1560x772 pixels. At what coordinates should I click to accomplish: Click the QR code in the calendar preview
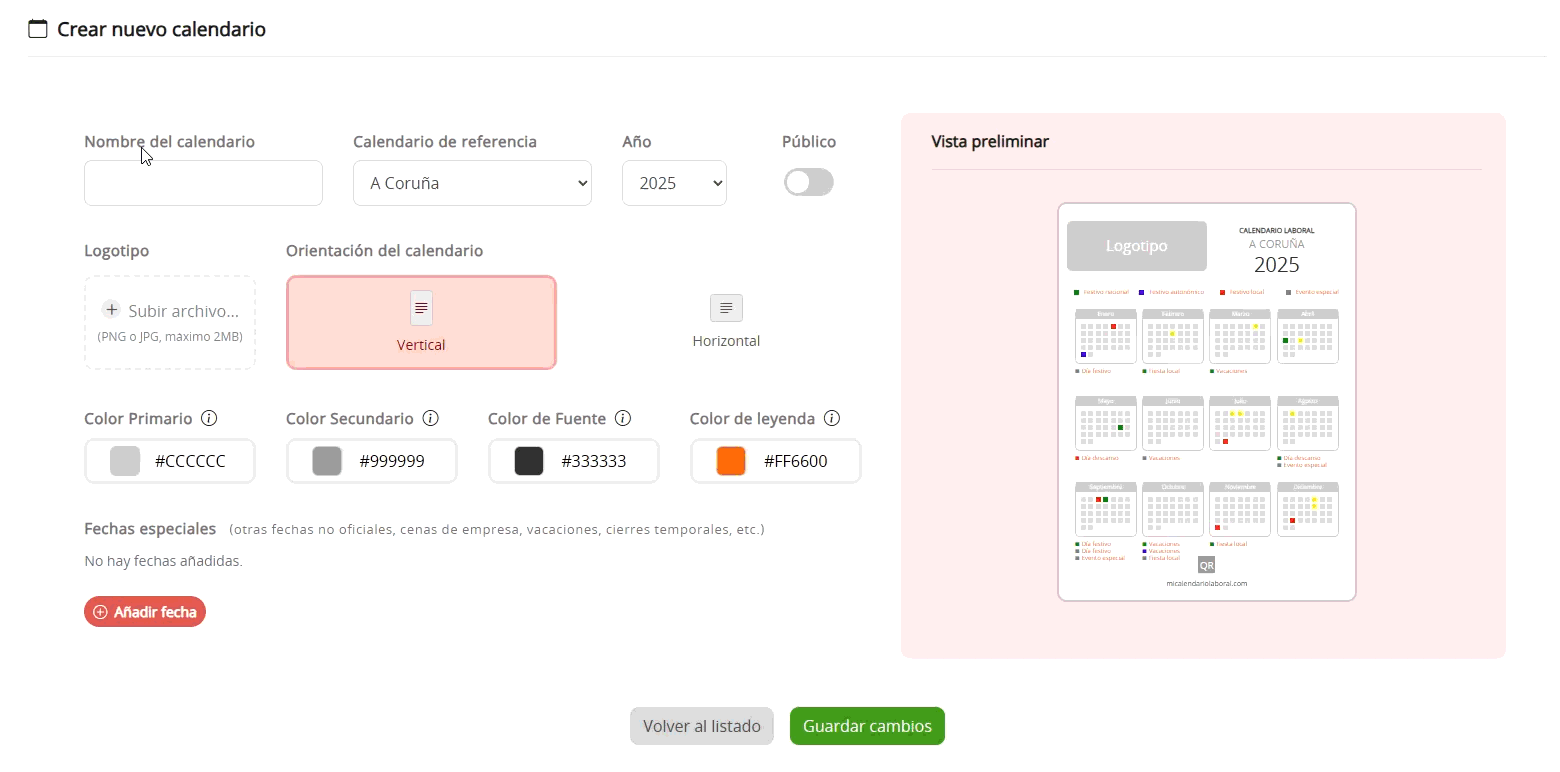1206,565
